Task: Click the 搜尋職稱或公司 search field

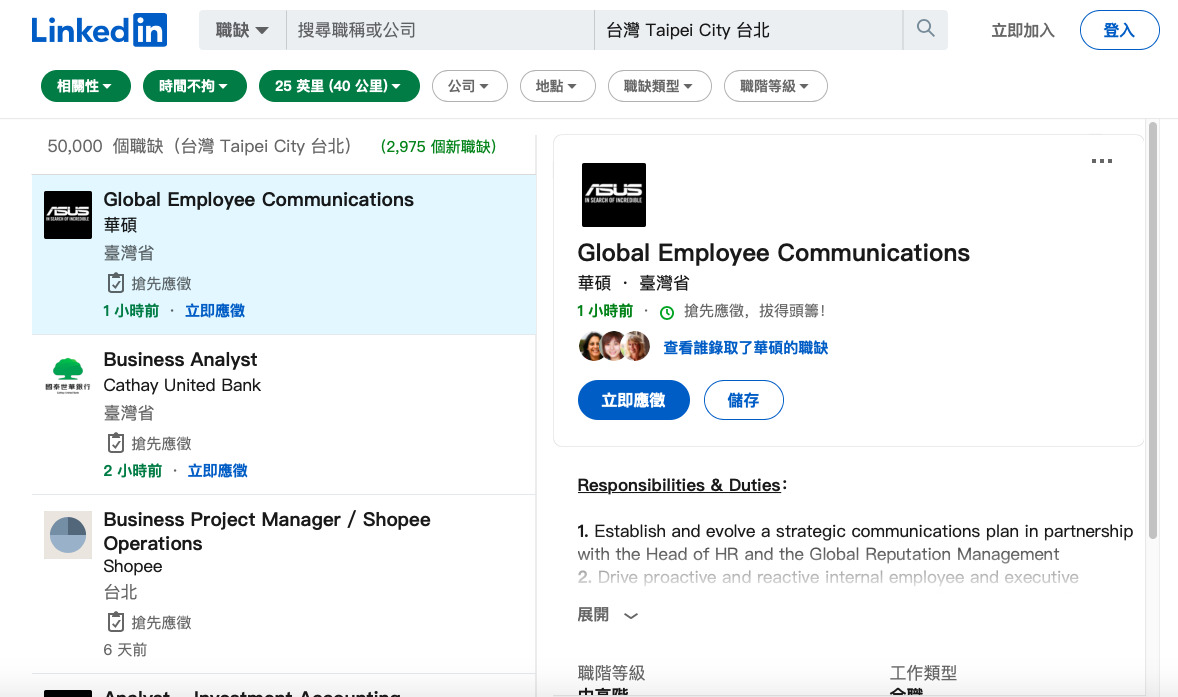Action: (440, 30)
